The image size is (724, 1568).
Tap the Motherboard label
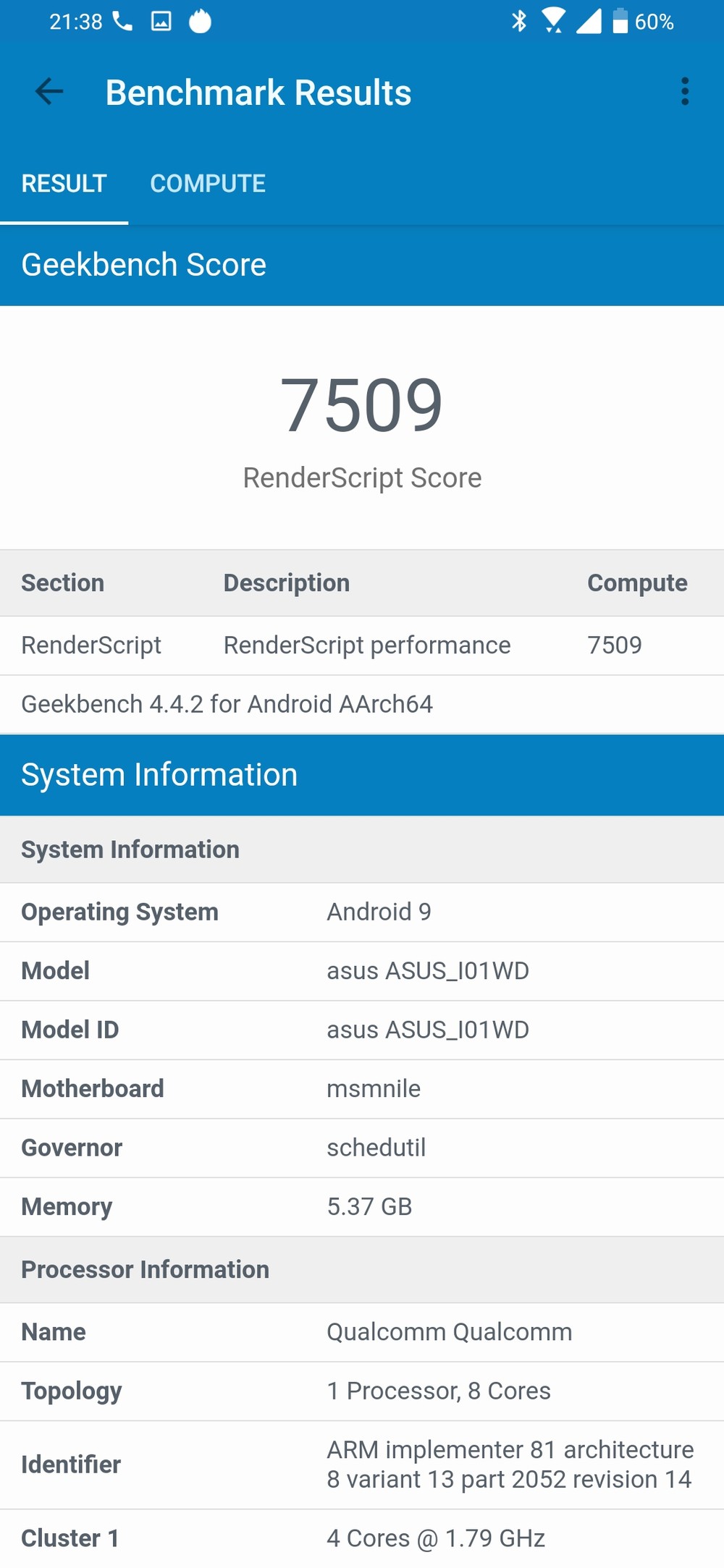93,1089
